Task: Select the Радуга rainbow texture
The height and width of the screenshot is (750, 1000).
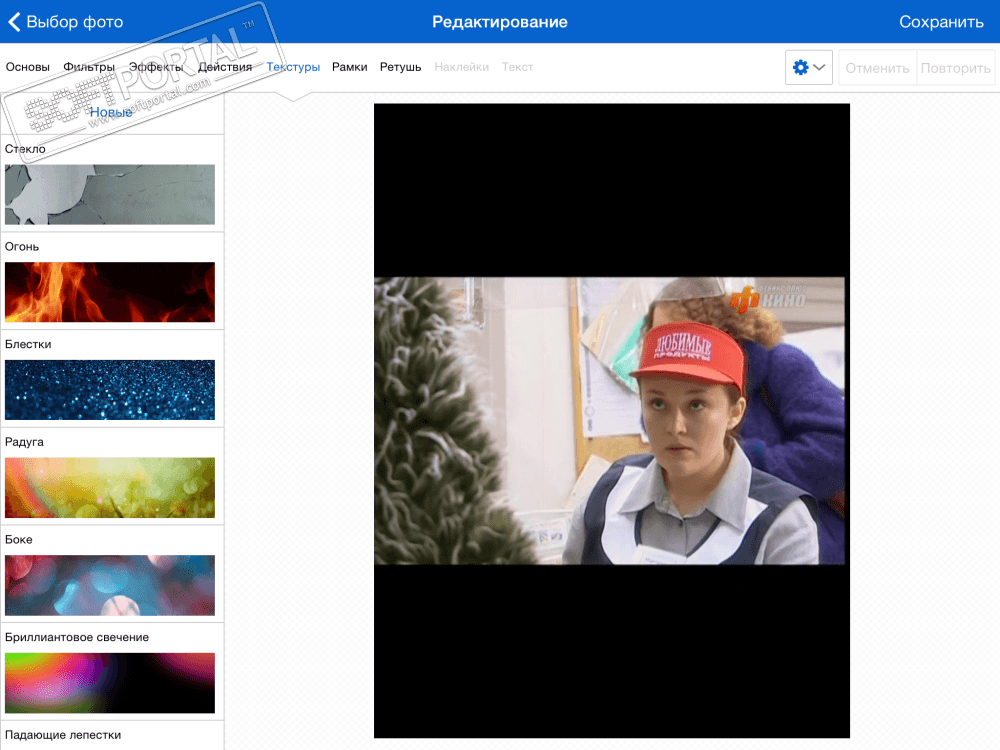Action: (110, 487)
